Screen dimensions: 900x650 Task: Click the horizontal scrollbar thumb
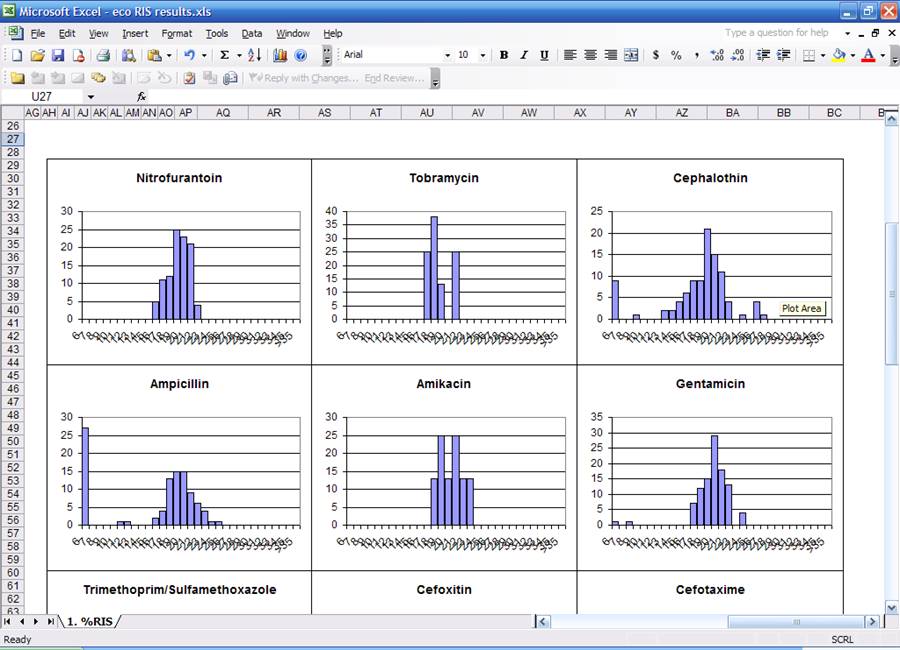796,621
